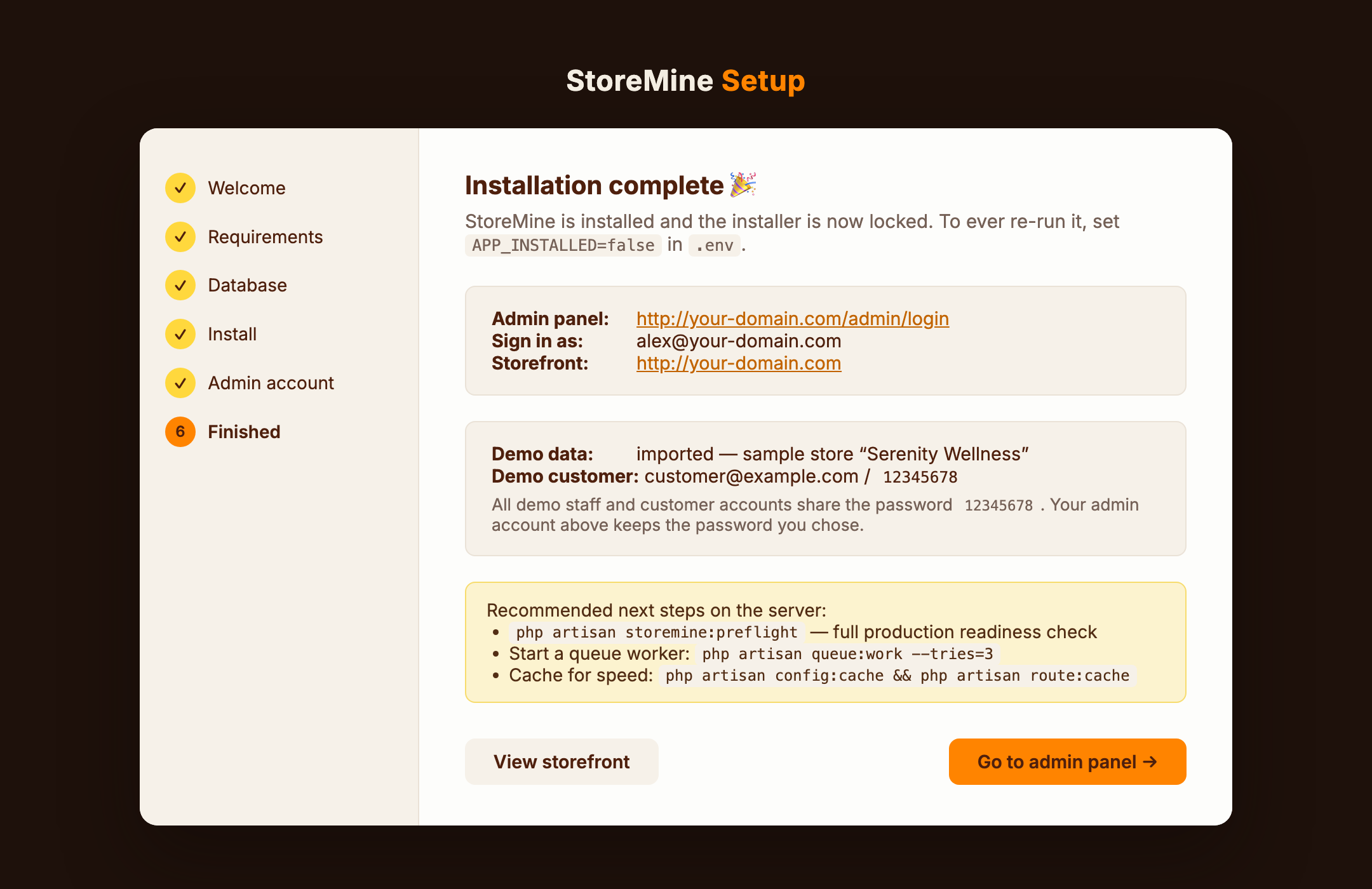Click the queue:work command snippet

[x=847, y=654]
